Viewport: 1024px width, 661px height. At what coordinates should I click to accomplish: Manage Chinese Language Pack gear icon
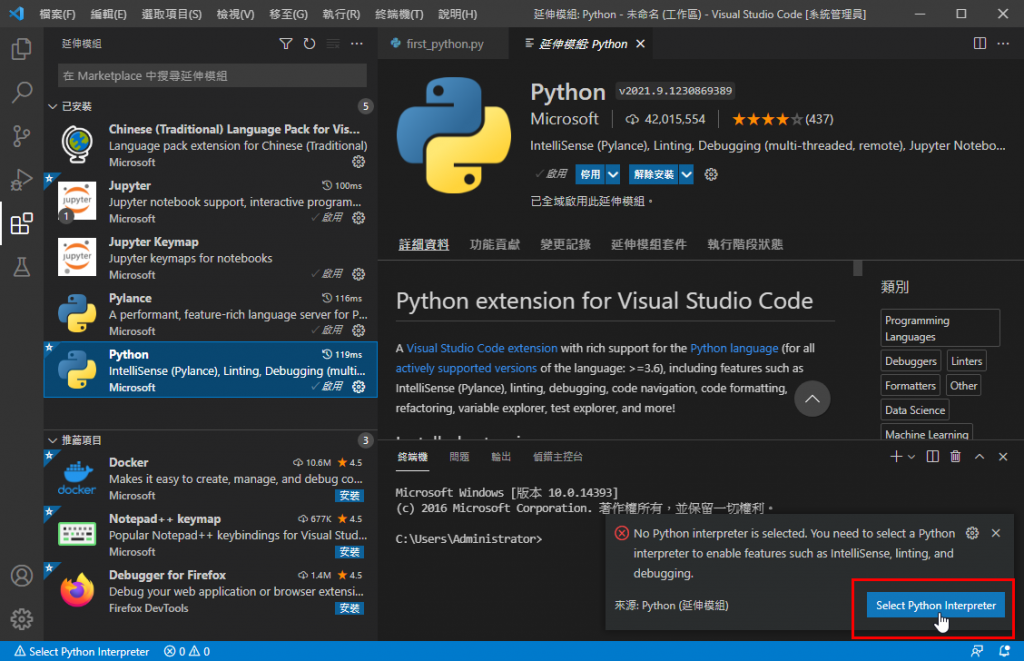pos(359,161)
